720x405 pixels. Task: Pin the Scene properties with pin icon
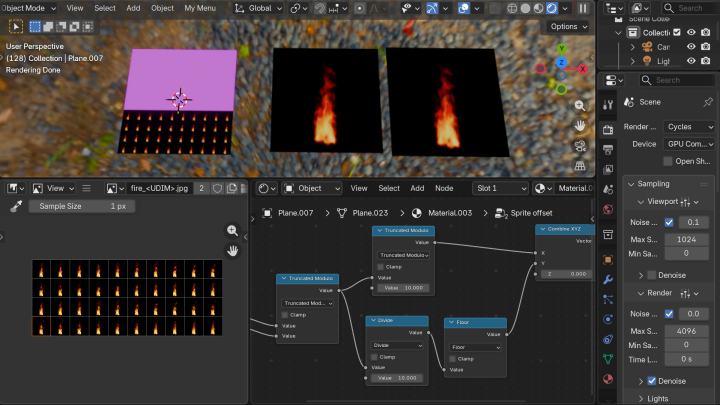pos(708,102)
